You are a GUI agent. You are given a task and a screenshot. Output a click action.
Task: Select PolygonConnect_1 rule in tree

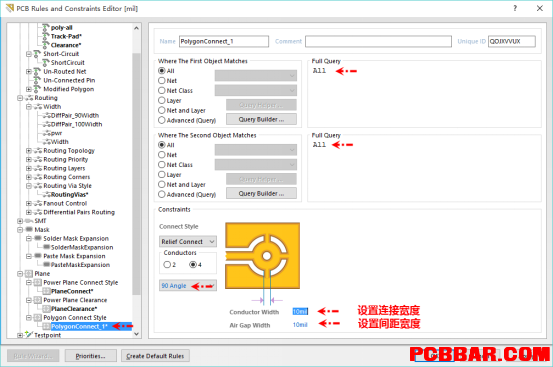tap(79, 326)
